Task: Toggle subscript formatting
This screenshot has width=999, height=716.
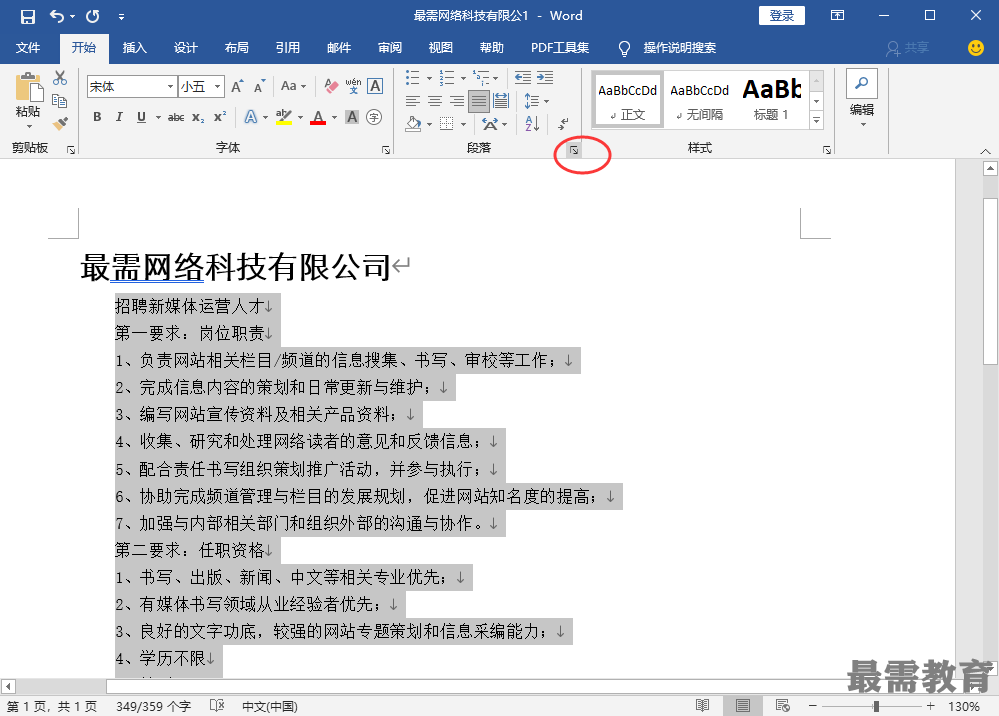Action: (x=198, y=117)
